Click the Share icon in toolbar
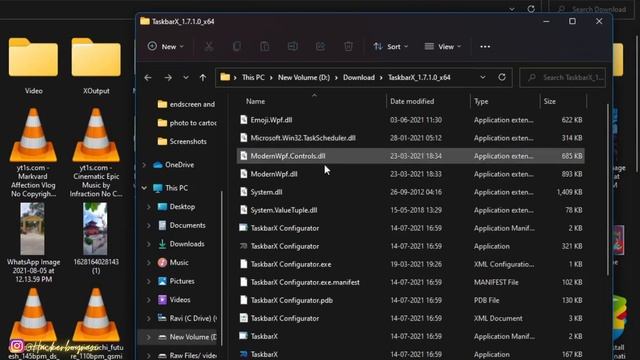Image resolution: width=640 pixels, height=360 pixels. [x=320, y=47]
